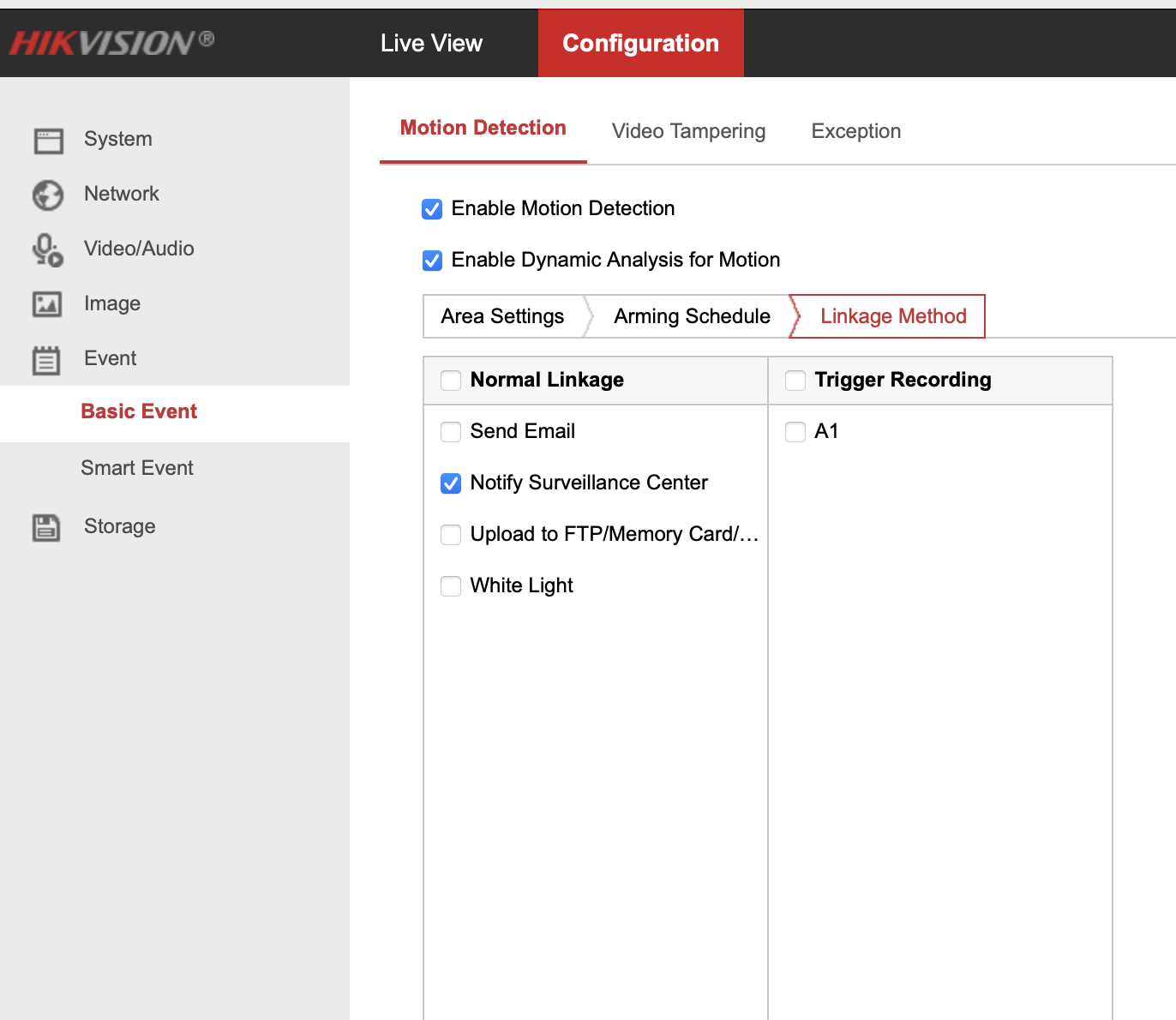Screen dimensions: 1176x1020
Task: Select all with Normal Linkage header checkbox
Action: 451,381
